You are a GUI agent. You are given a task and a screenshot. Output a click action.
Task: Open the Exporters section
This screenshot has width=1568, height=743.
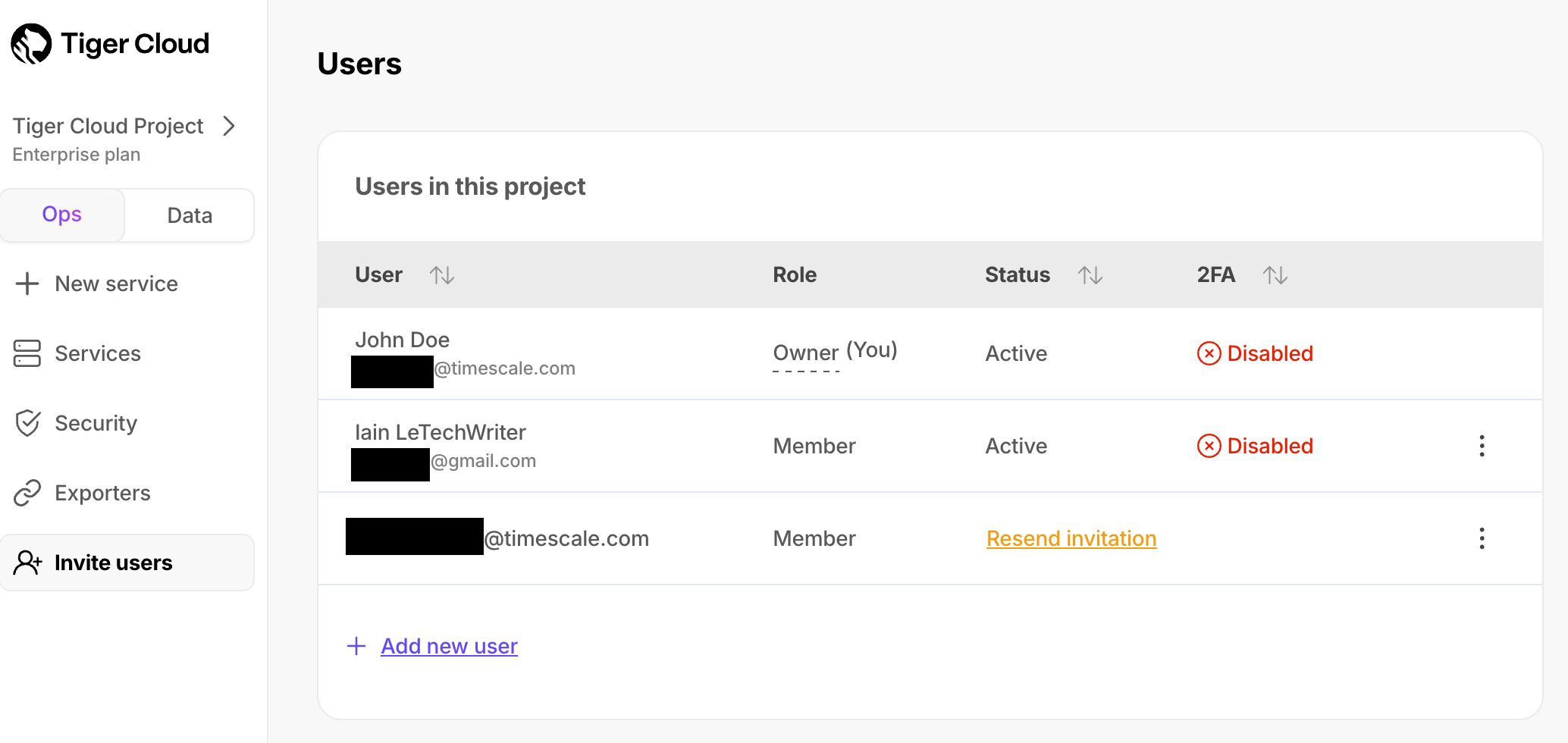tap(103, 493)
